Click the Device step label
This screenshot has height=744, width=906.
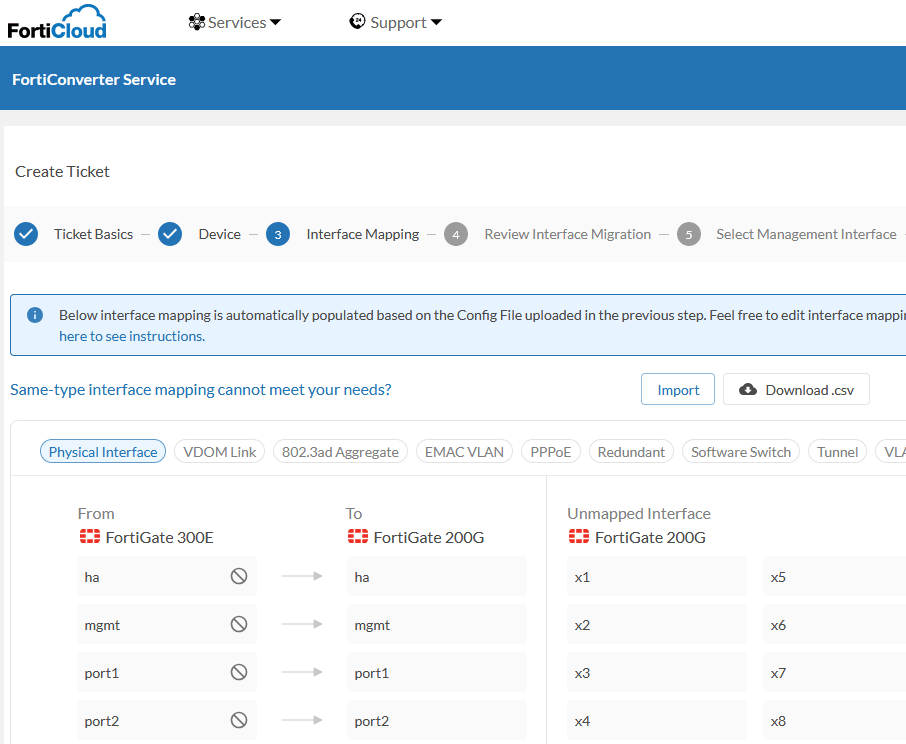tap(220, 234)
